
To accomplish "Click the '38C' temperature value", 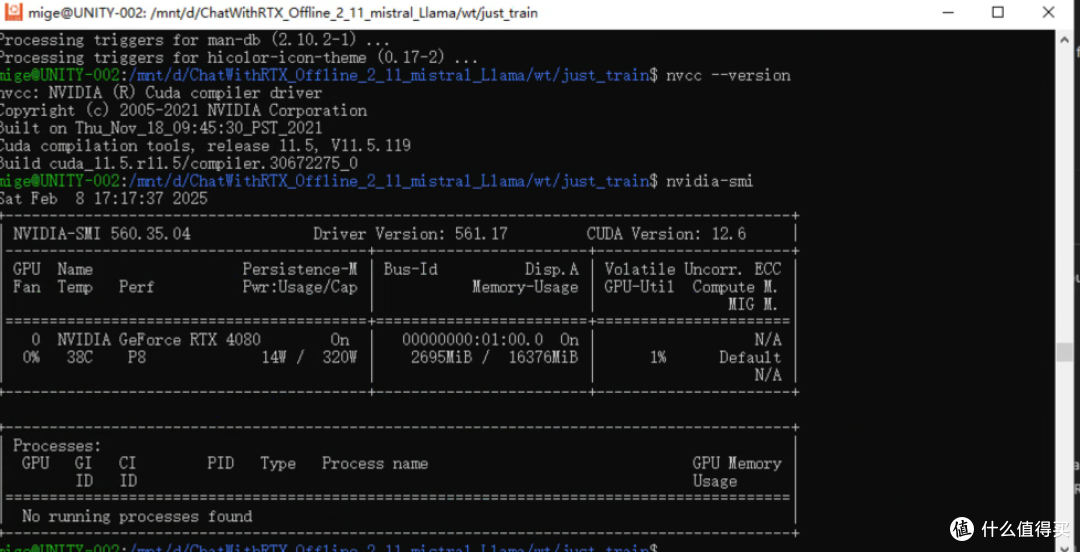I will click(80, 358).
